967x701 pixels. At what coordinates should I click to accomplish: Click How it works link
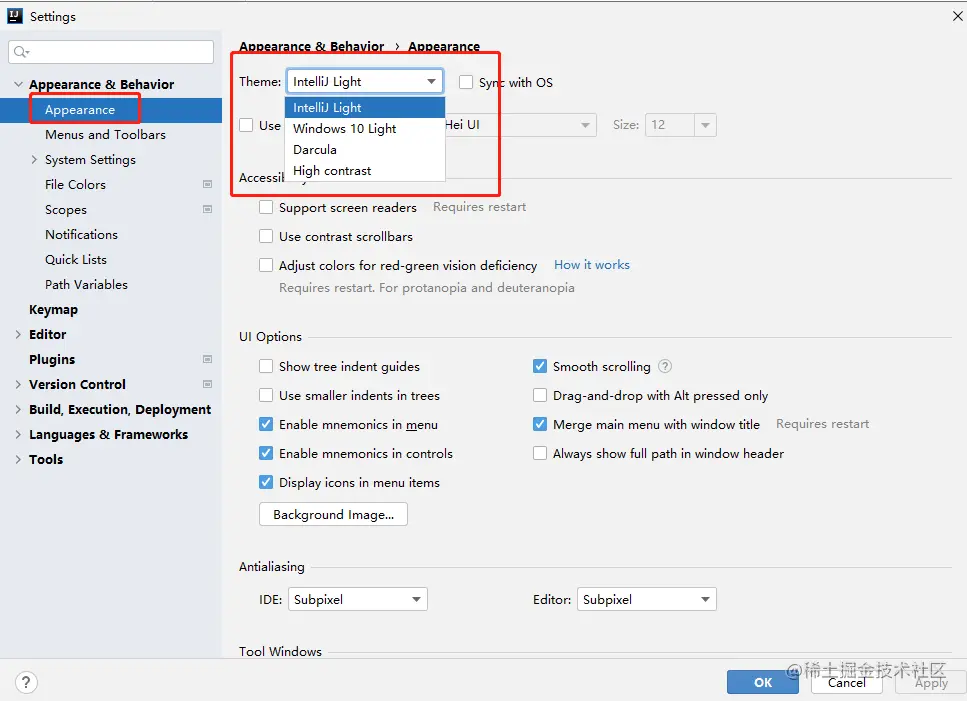(x=591, y=264)
